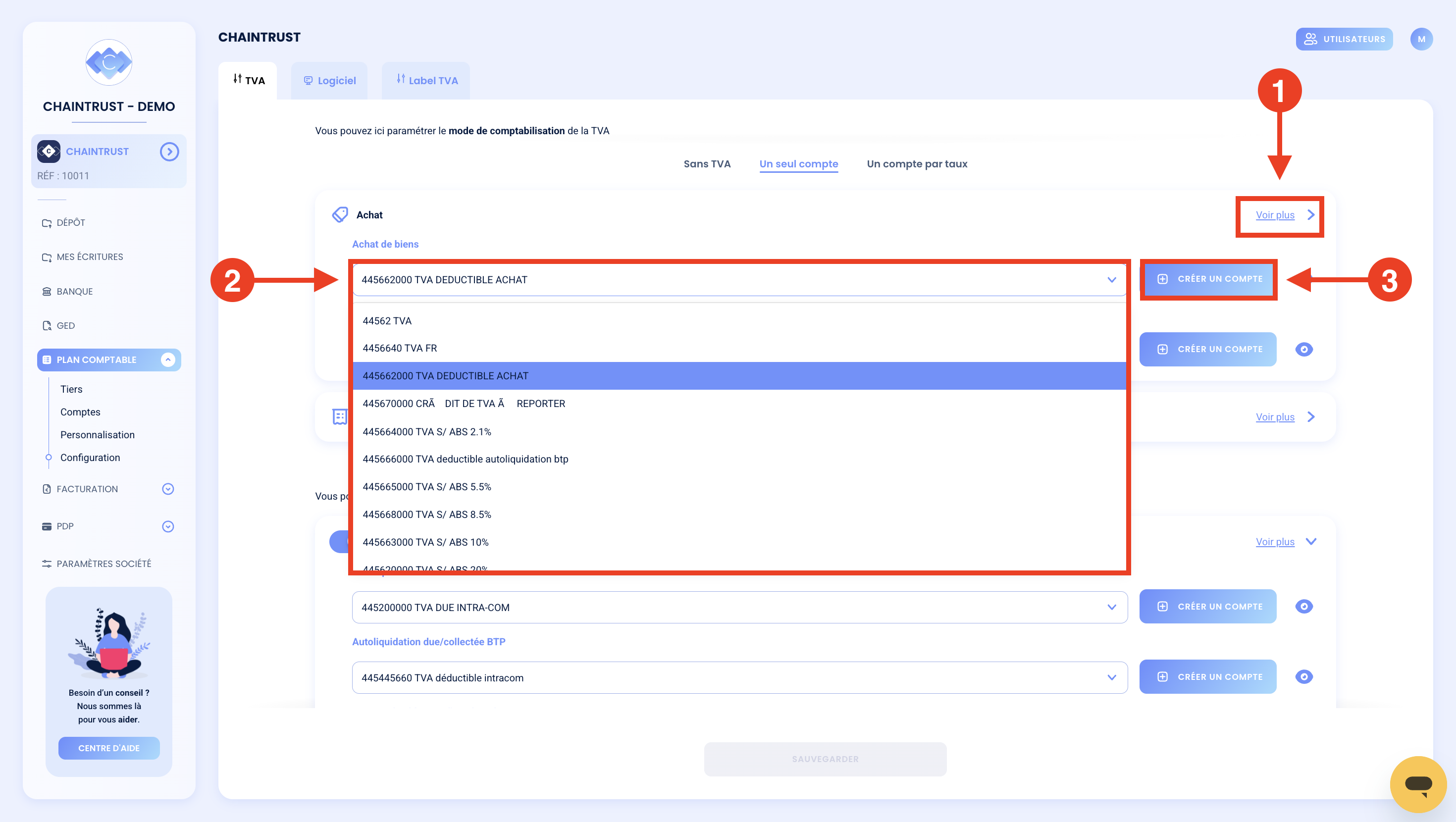Click the PDP card icon
The image size is (1456, 822).
point(47,526)
